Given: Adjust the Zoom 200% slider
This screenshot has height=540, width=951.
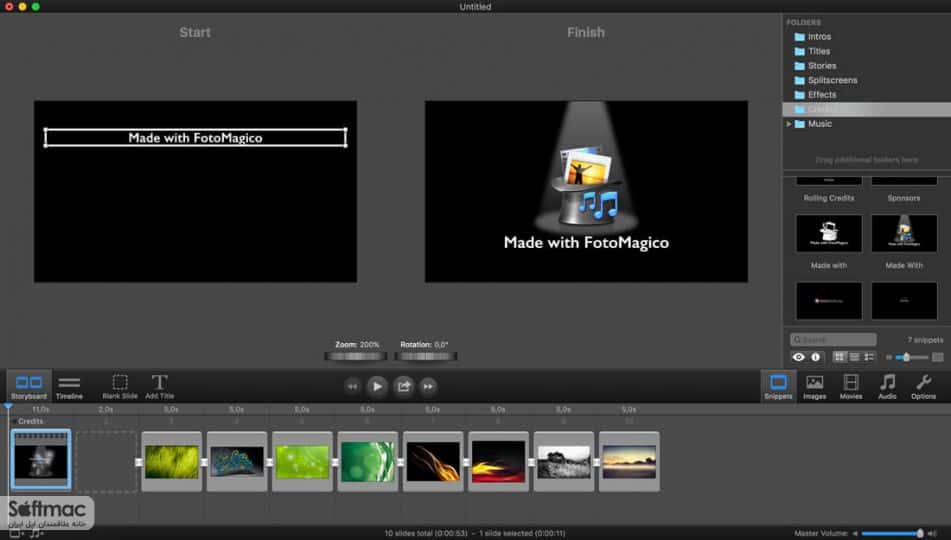Looking at the screenshot, I should pyautogui.click(x=355, y=356).
